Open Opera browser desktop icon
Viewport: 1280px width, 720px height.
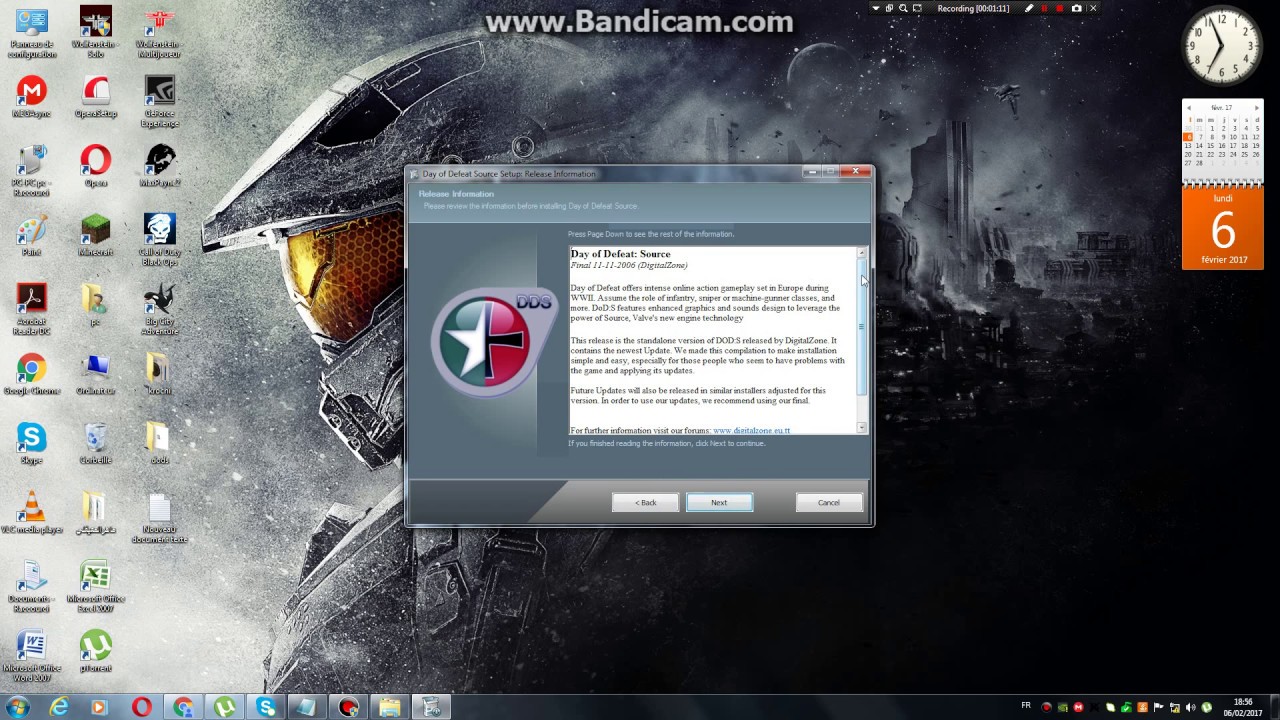tap(96, 166)
